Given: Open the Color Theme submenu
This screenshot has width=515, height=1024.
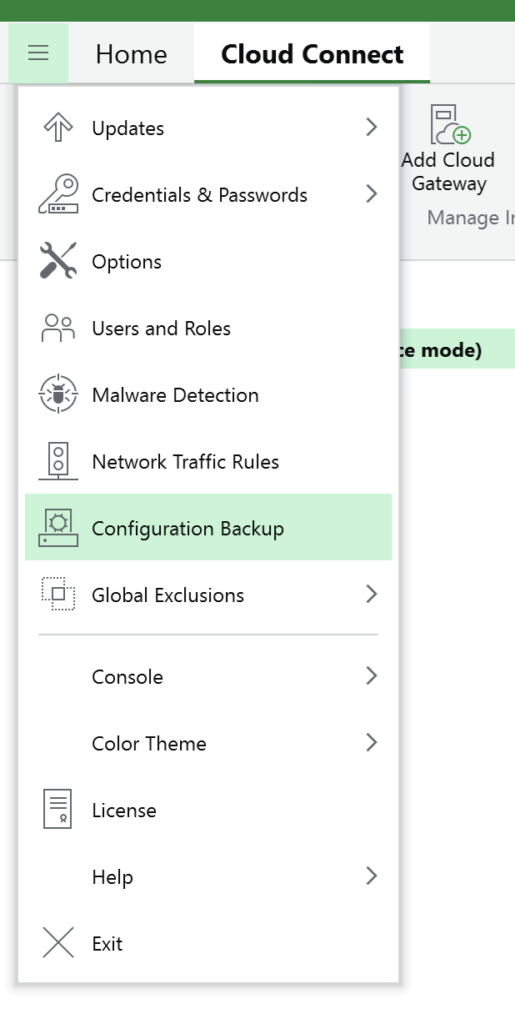Looking at the screenshot, I should 208,743.
